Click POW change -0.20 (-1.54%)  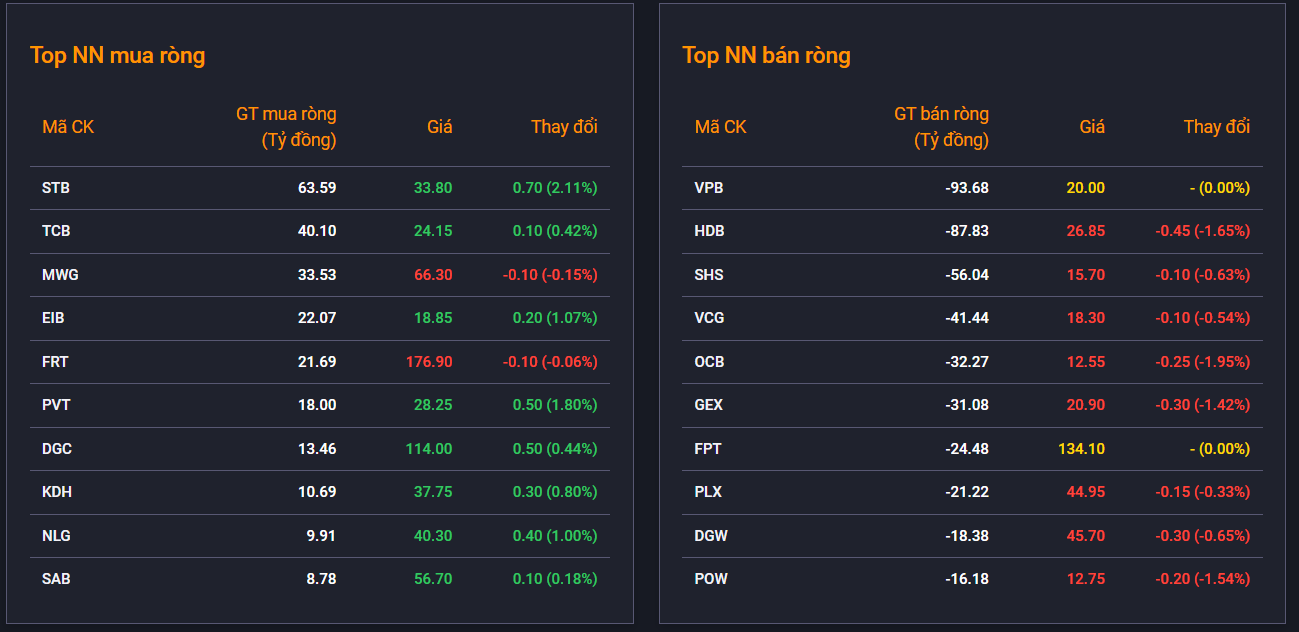1203,579
